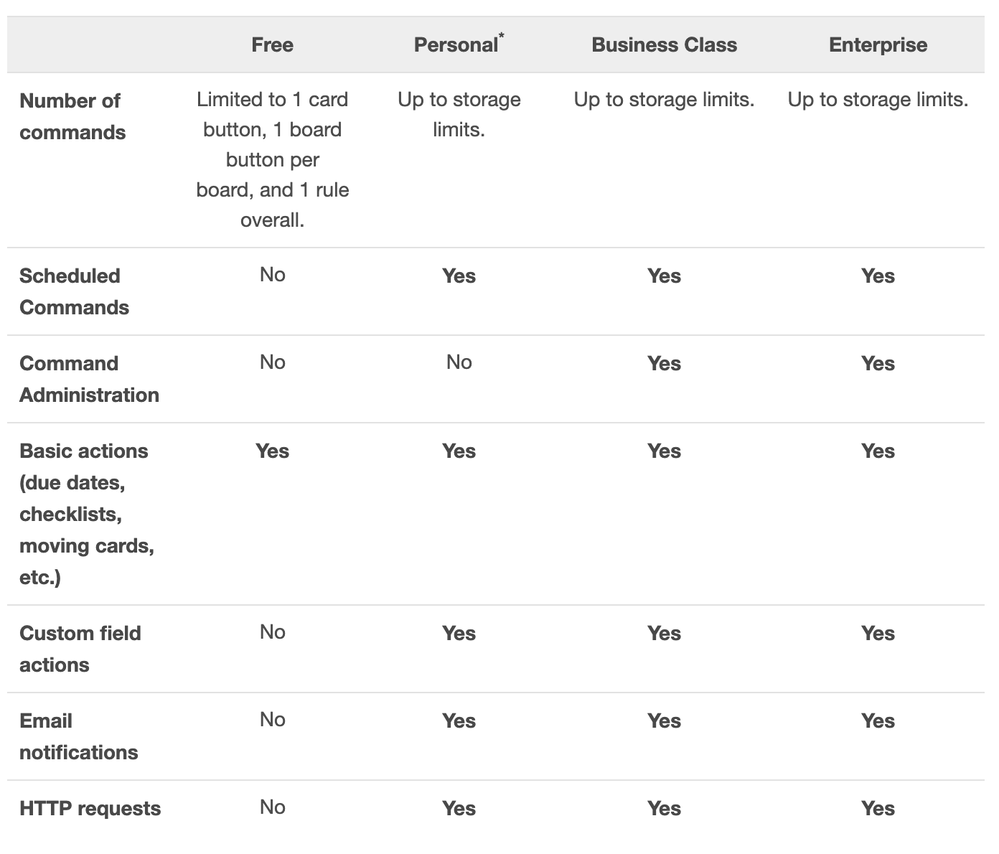This screenshot has height=854, width=999.
Task: Click 'Yes' for Business Class Email notifications
Action: [x=664, y=721]
